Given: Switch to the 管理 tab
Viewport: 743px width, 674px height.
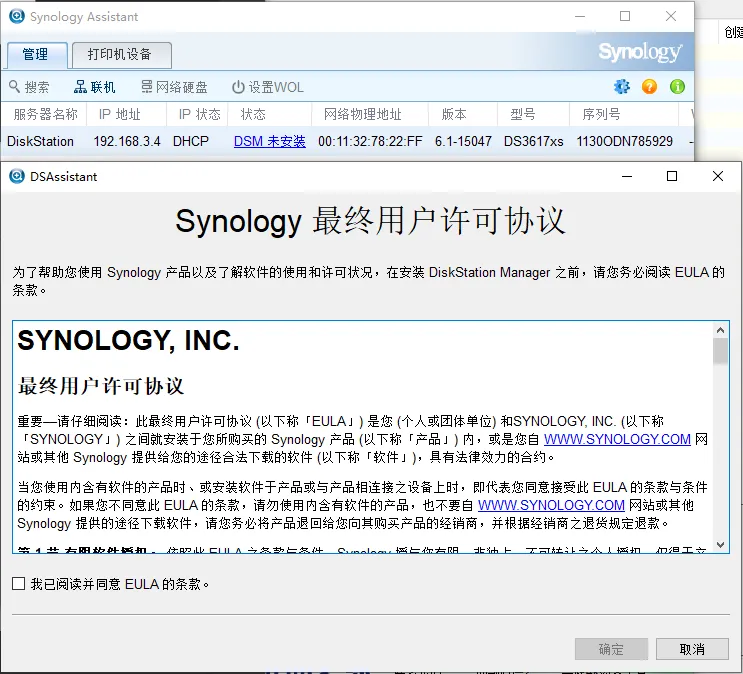Looking at the screenshot, I should click(x=37, y=55).
